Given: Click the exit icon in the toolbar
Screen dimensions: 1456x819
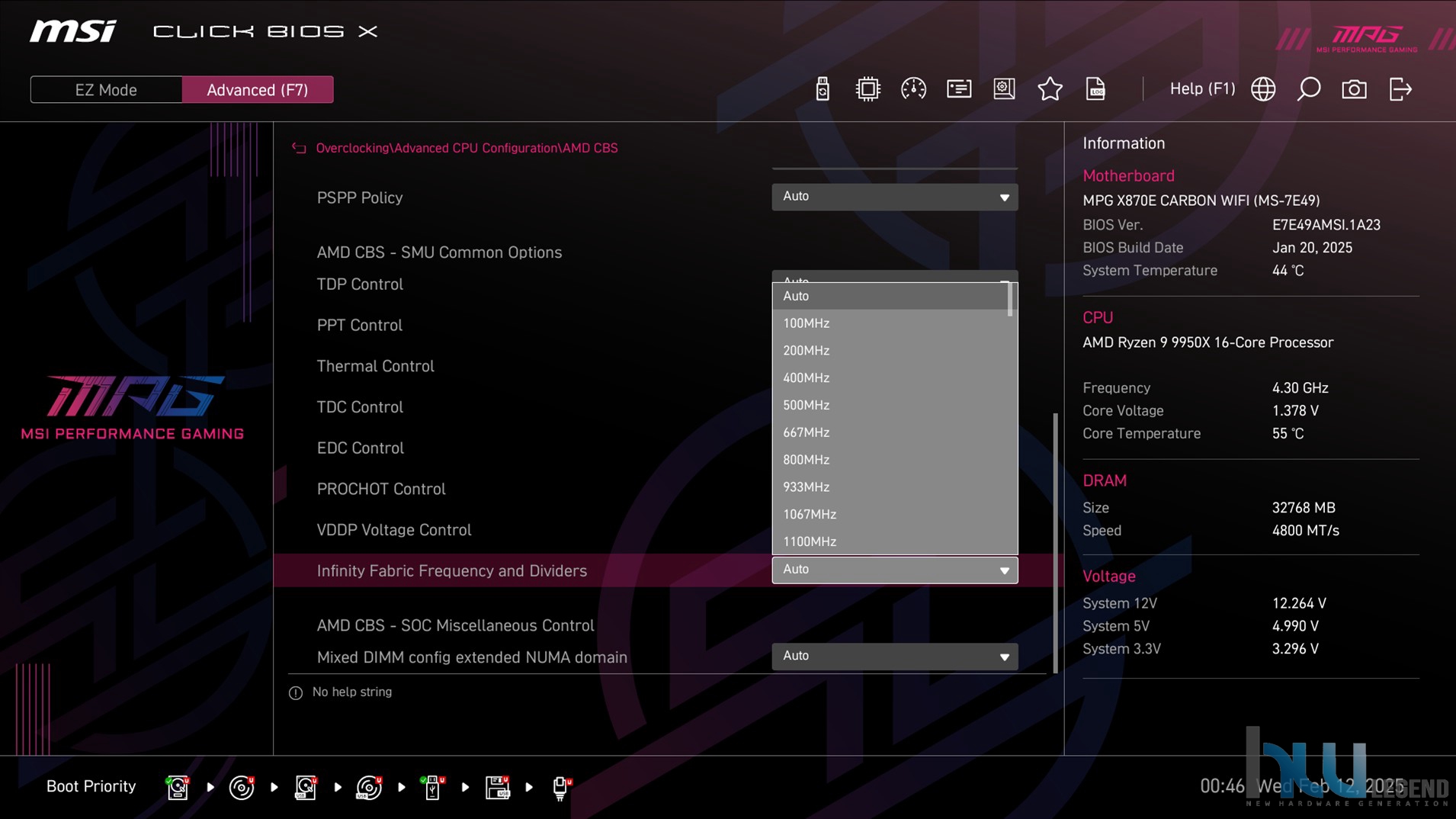Looking at the screenshot, I should pyautogui.click(x=1400, y=89).
